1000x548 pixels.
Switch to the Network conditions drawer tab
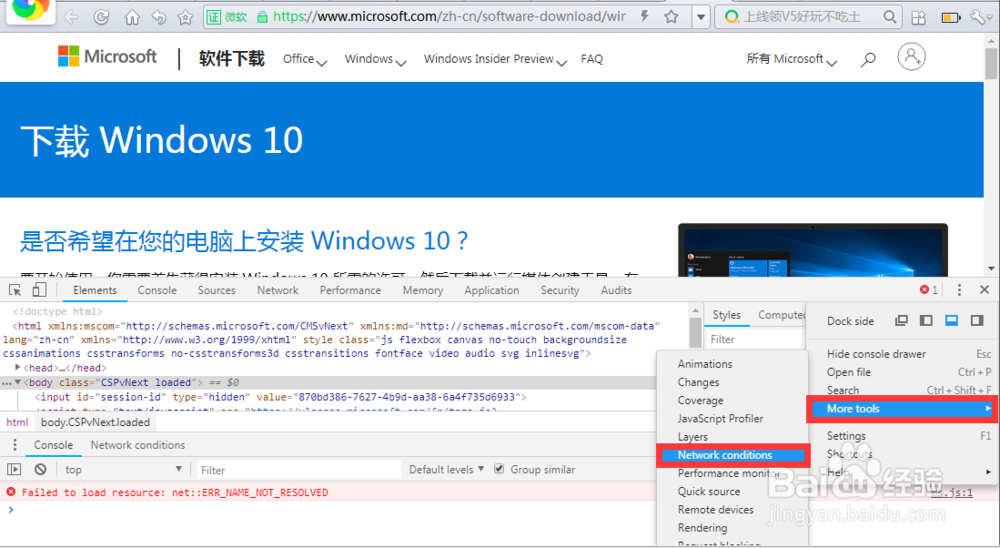[x=138, y=445]
